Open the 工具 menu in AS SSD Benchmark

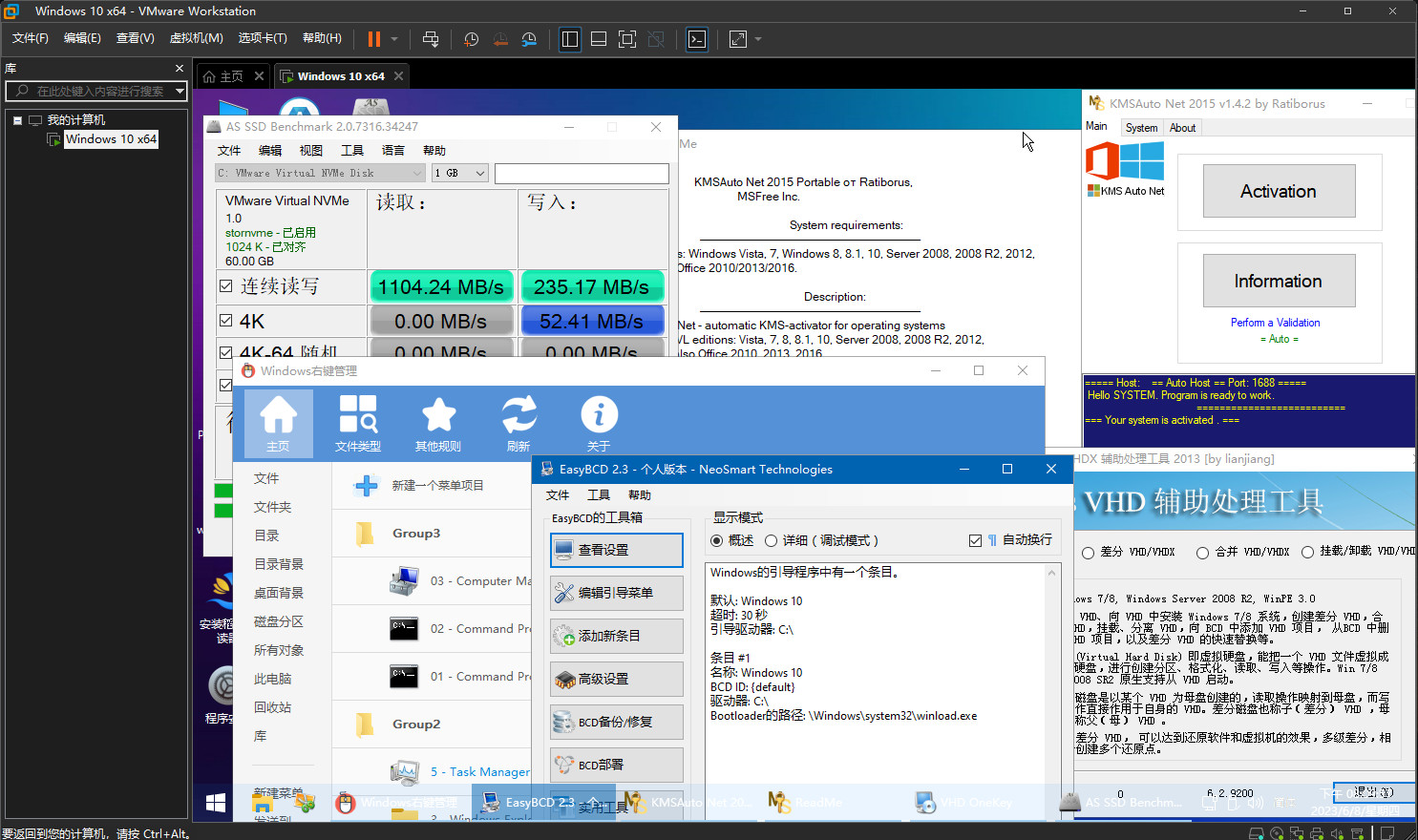(352, 151)
